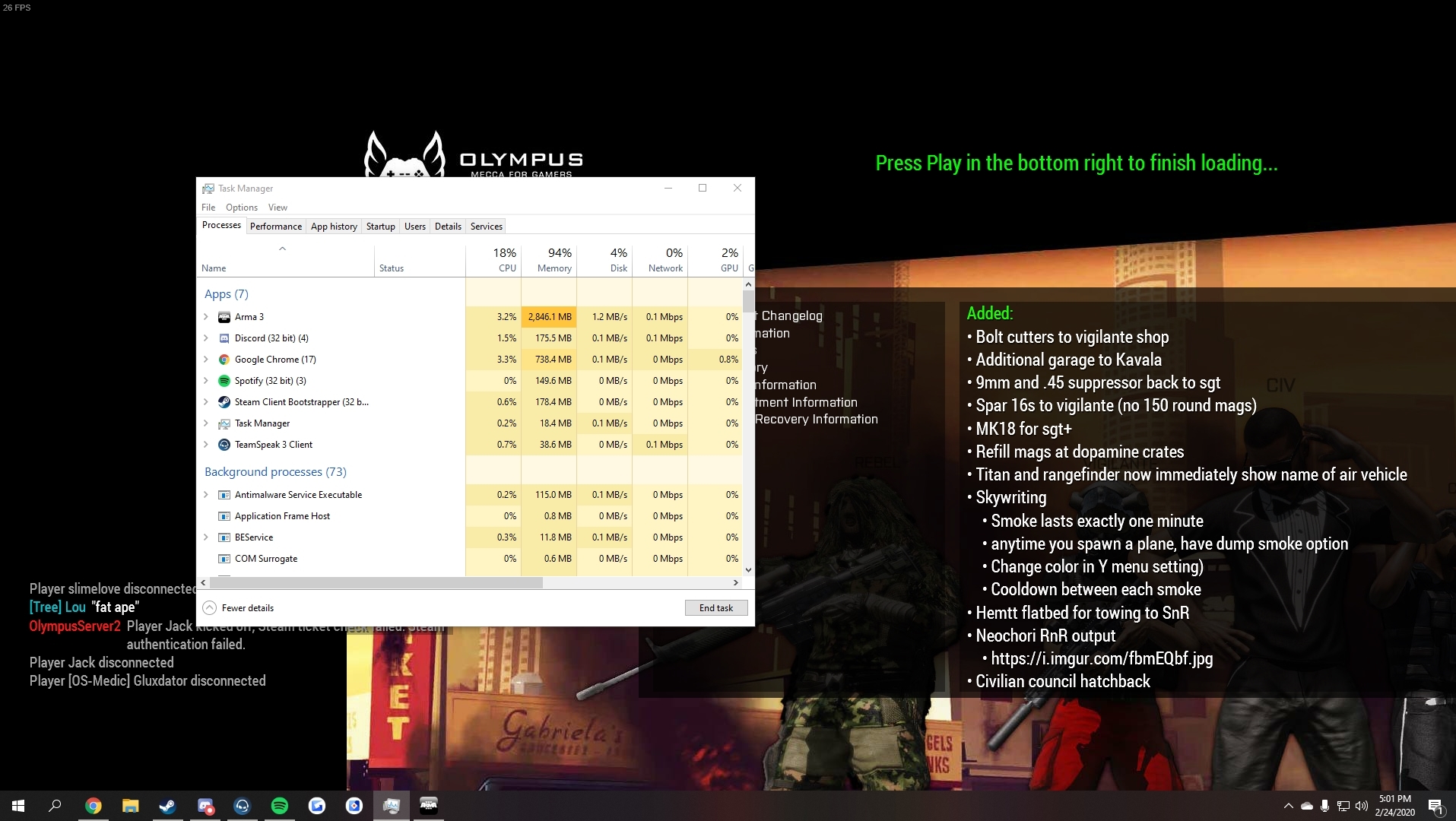Screen dimensions: 1456x821
Task: Open the File menu in Task Manager
Action: pyautogui.click(x=208, y=208)
